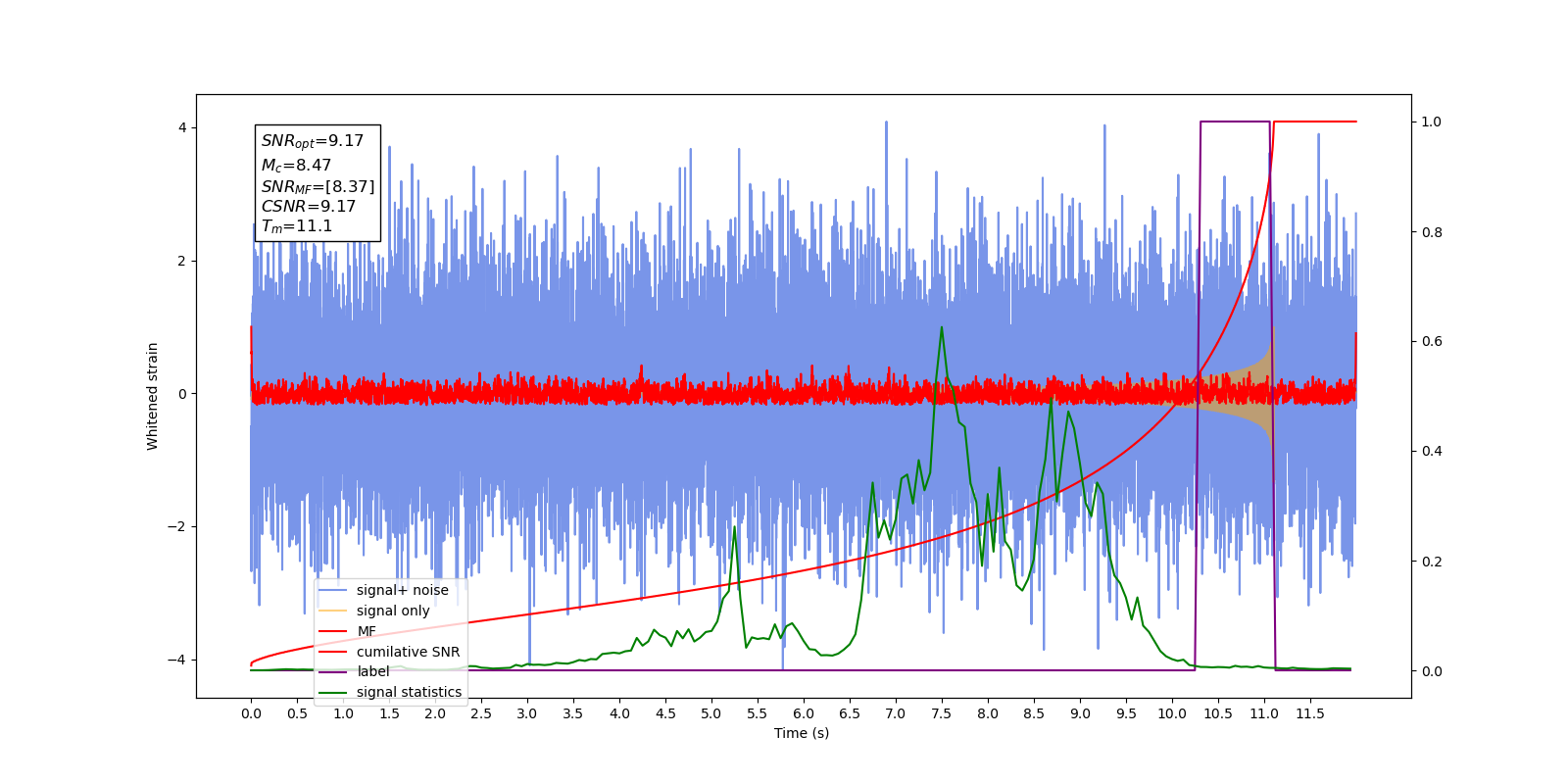Image resolution: width=1568 pixels, height=784 pixels.
Task: Select the green line sample beside 'signal statistics'
Action: [x=333, y=693]
